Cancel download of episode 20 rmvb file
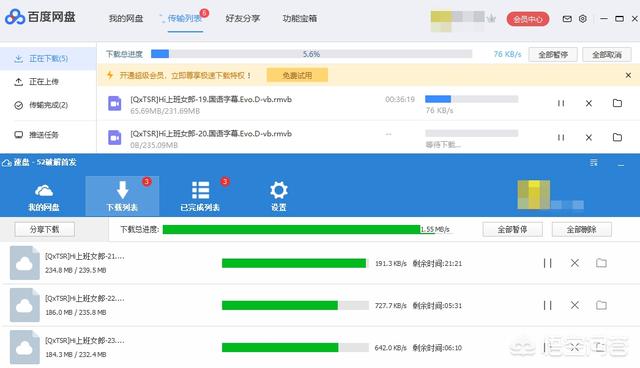This screenshot has width=640, height=368. 589,137
